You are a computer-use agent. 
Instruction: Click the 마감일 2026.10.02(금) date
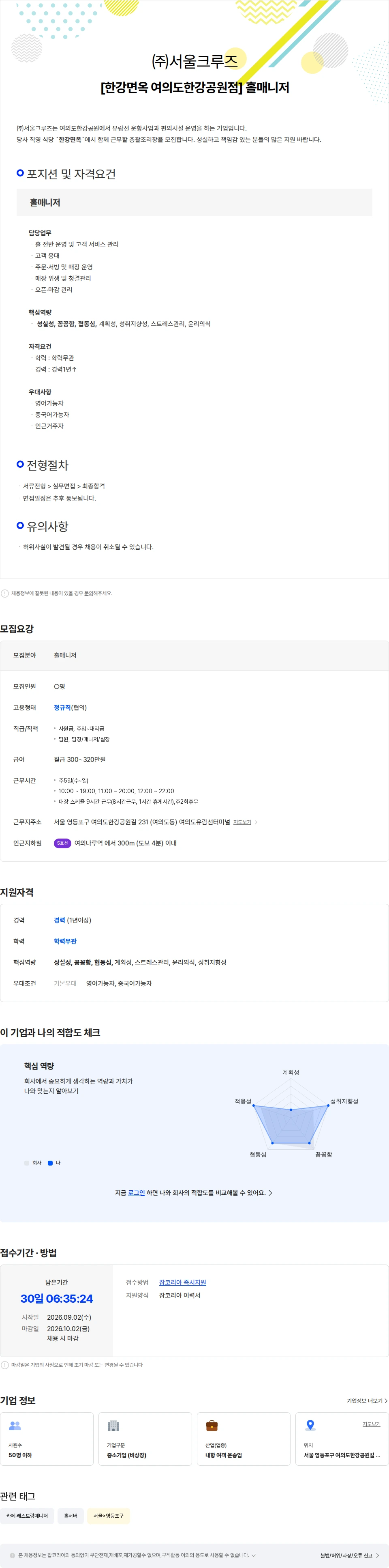click(x=68, y=1328)
